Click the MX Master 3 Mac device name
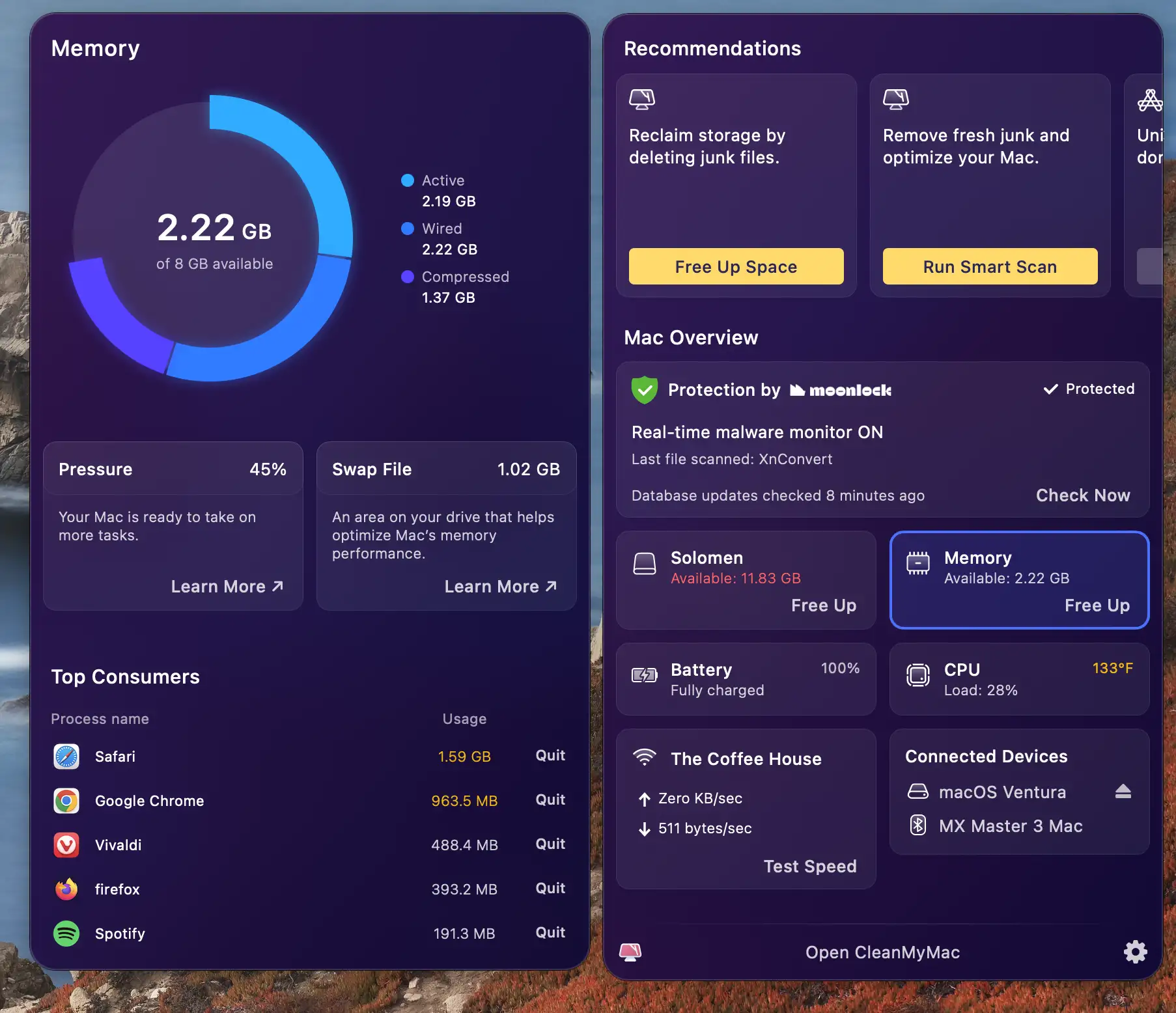The height and width of the screenshot is (1013, 1176). (1011, 826)
